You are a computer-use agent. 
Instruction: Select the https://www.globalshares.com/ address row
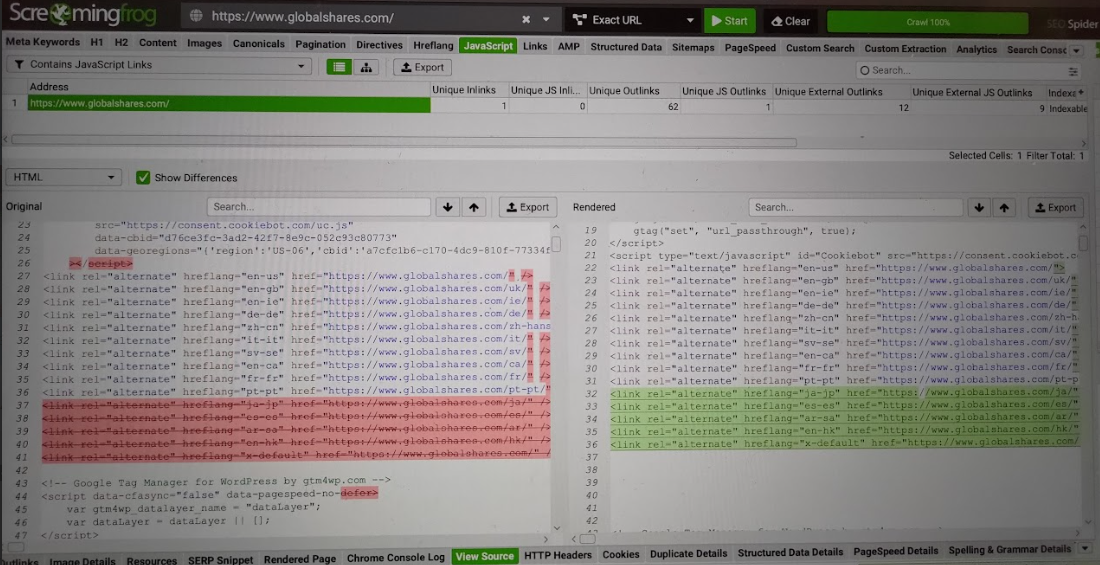coord(228,104)
